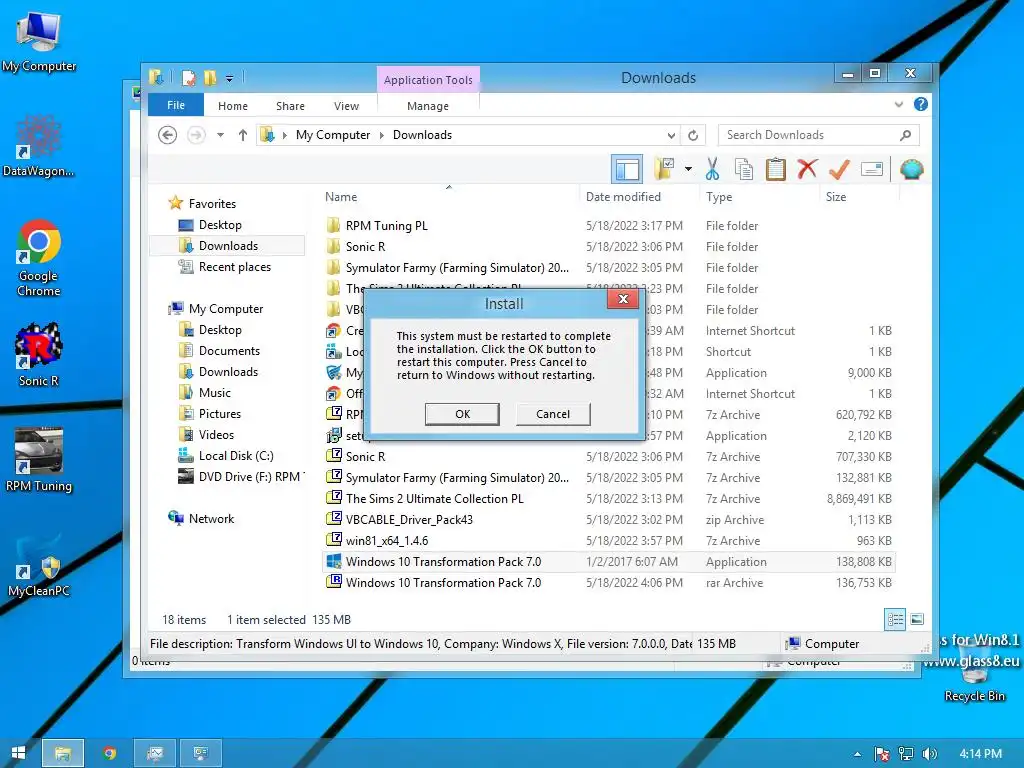The height and width of the screenshot is (768, 1024).
Task: Open Google Chrome desktop shortcut
Action: pos(39,259)
